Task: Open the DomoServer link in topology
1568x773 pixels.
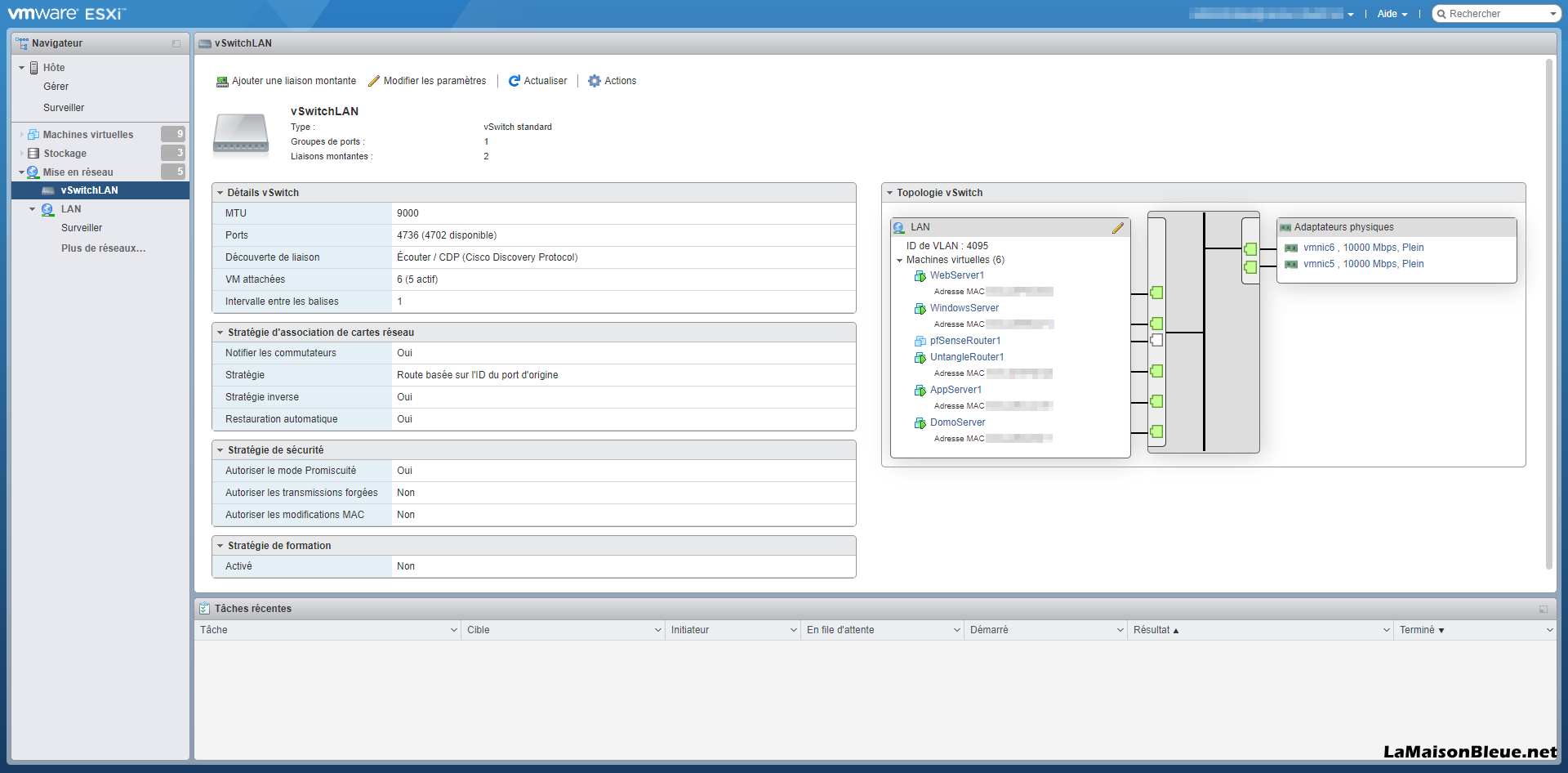Action: tap(958, 422)
